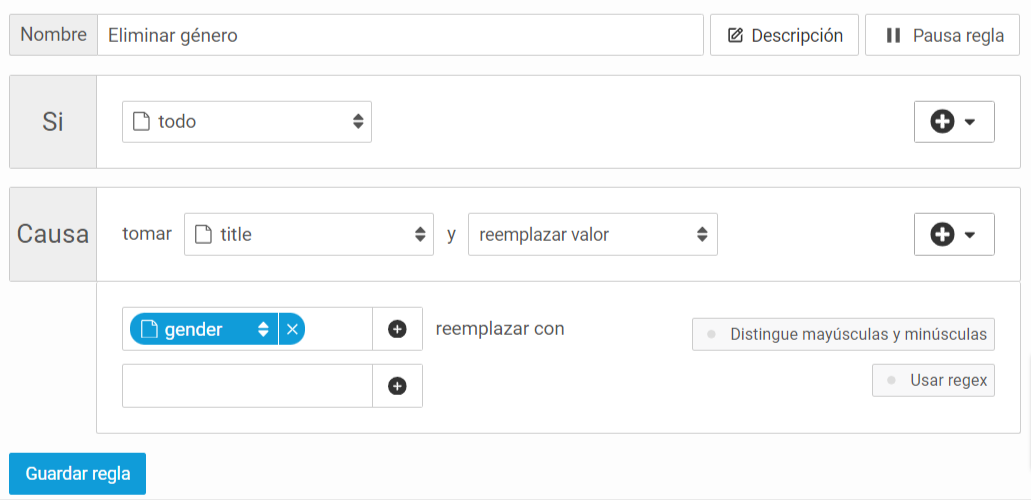
Task: Click the pause icon on the Pausa regla button
Action: [x=892, y=36]
